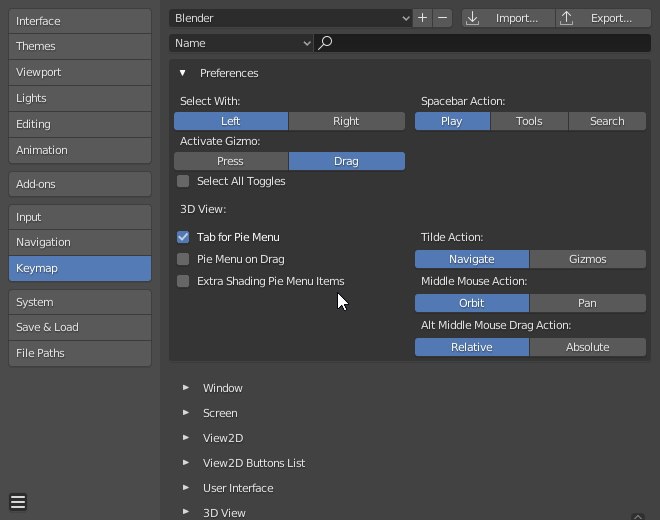660x520 pixels.
Task: Expand the Screen keymap section
Action: 186,413
